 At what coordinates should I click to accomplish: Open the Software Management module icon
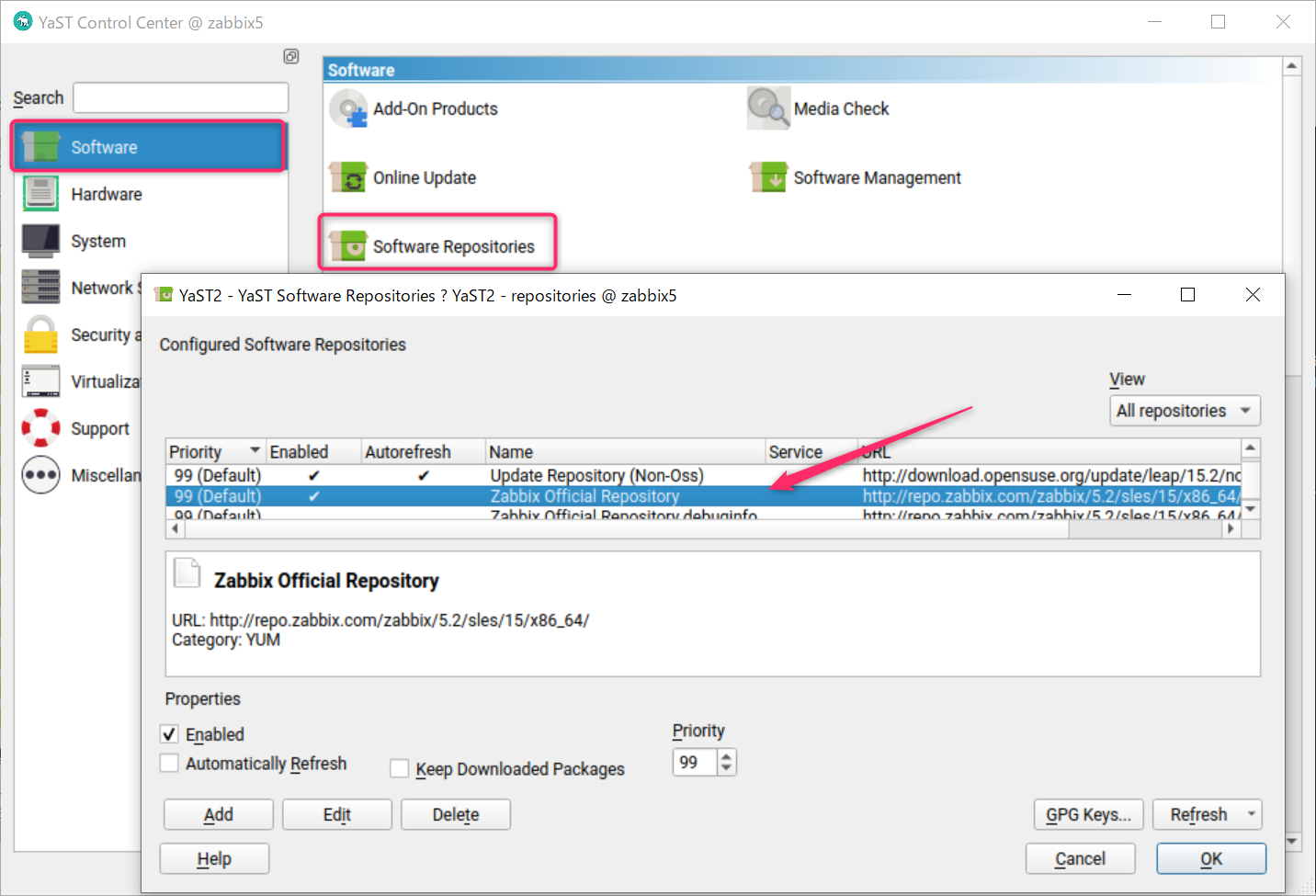tap(769, 176)
